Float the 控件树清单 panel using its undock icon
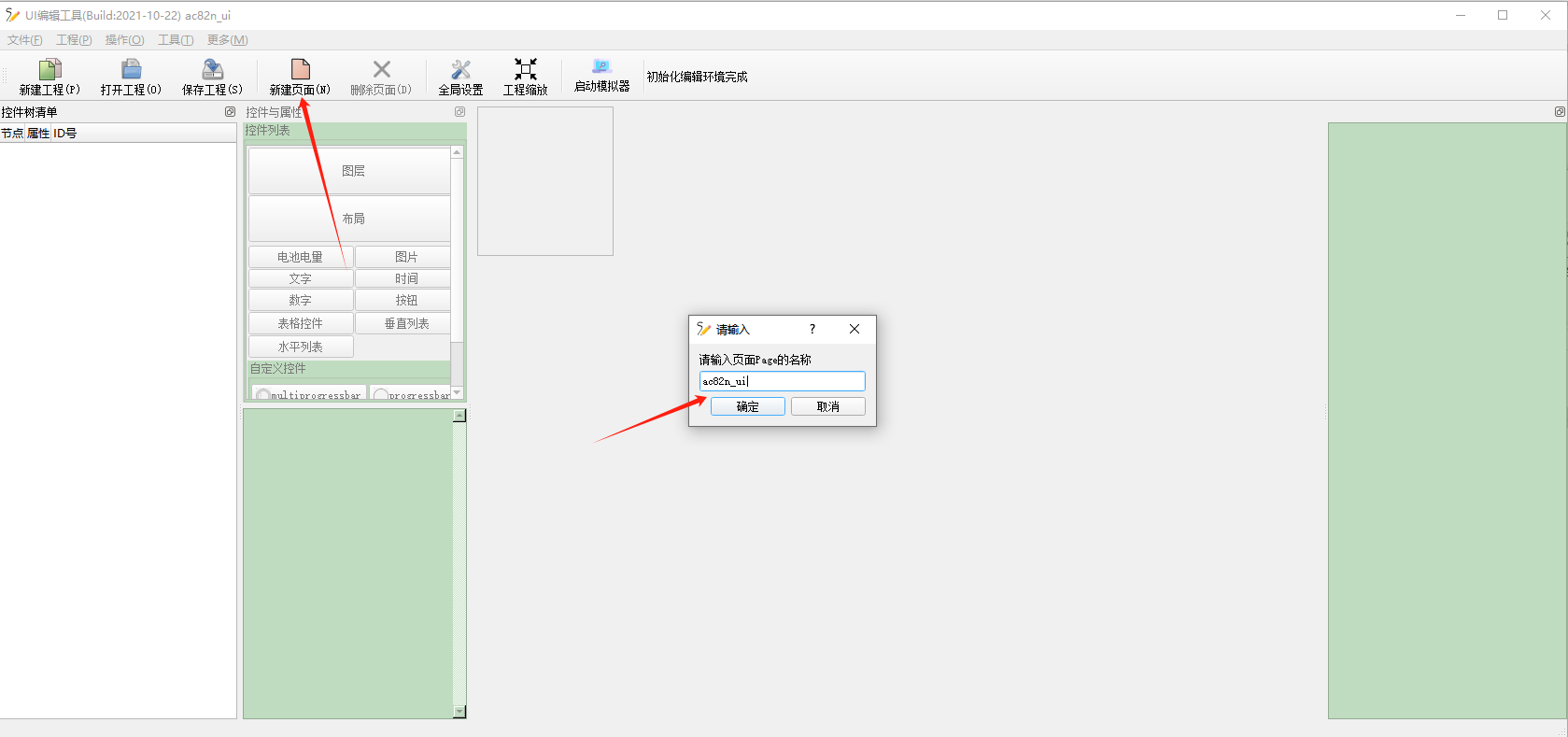The height and width of the screenshot is (737, 1568). click(230, 112)
